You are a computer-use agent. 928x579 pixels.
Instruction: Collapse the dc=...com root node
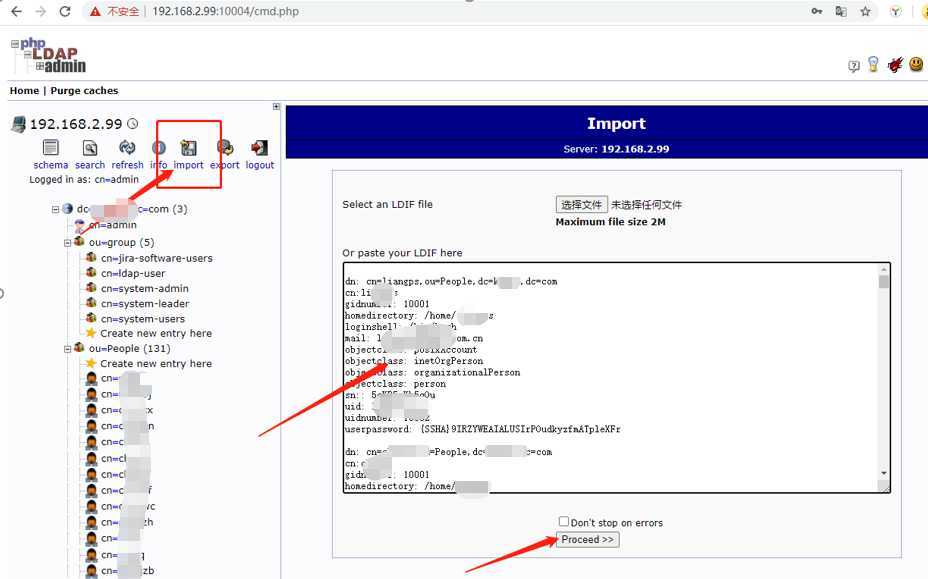56,209
